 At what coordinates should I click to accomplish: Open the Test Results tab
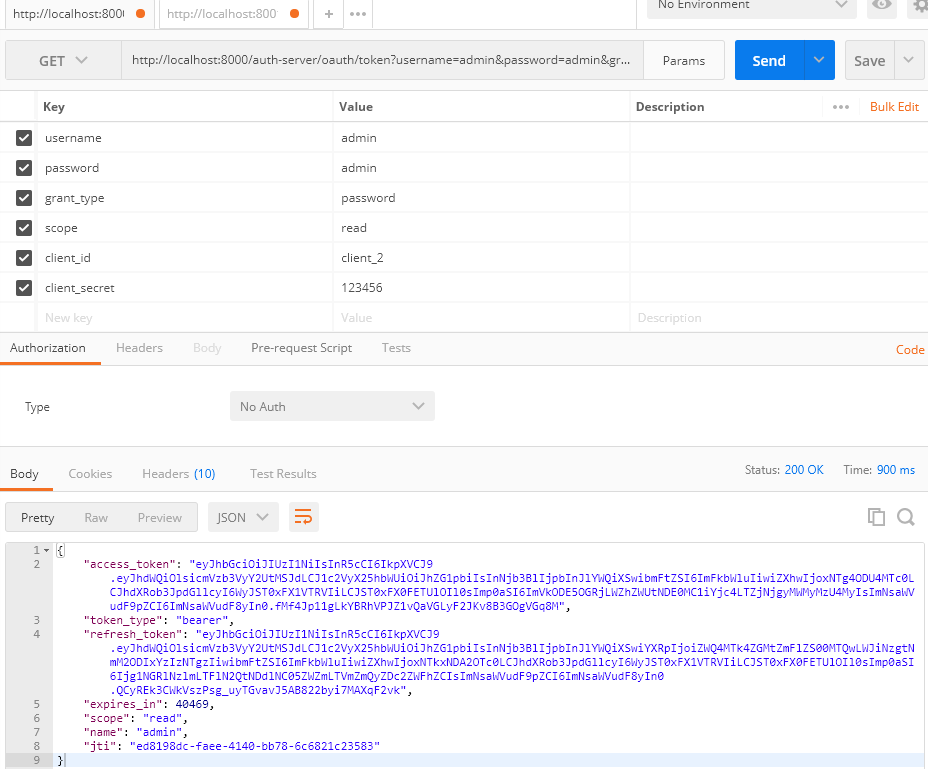283,474
